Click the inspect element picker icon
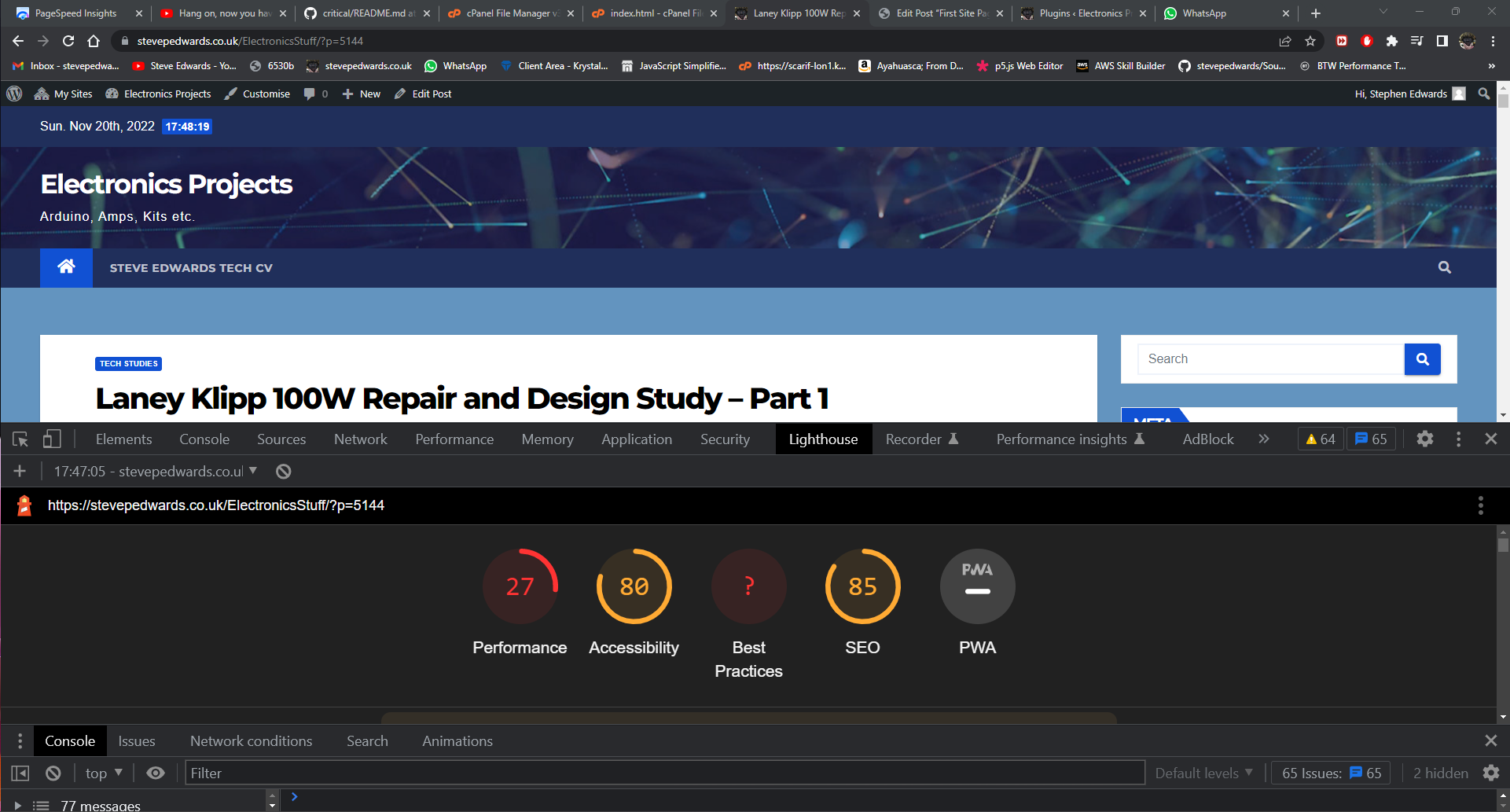1510x812 pixels. [x=20, y=439]
